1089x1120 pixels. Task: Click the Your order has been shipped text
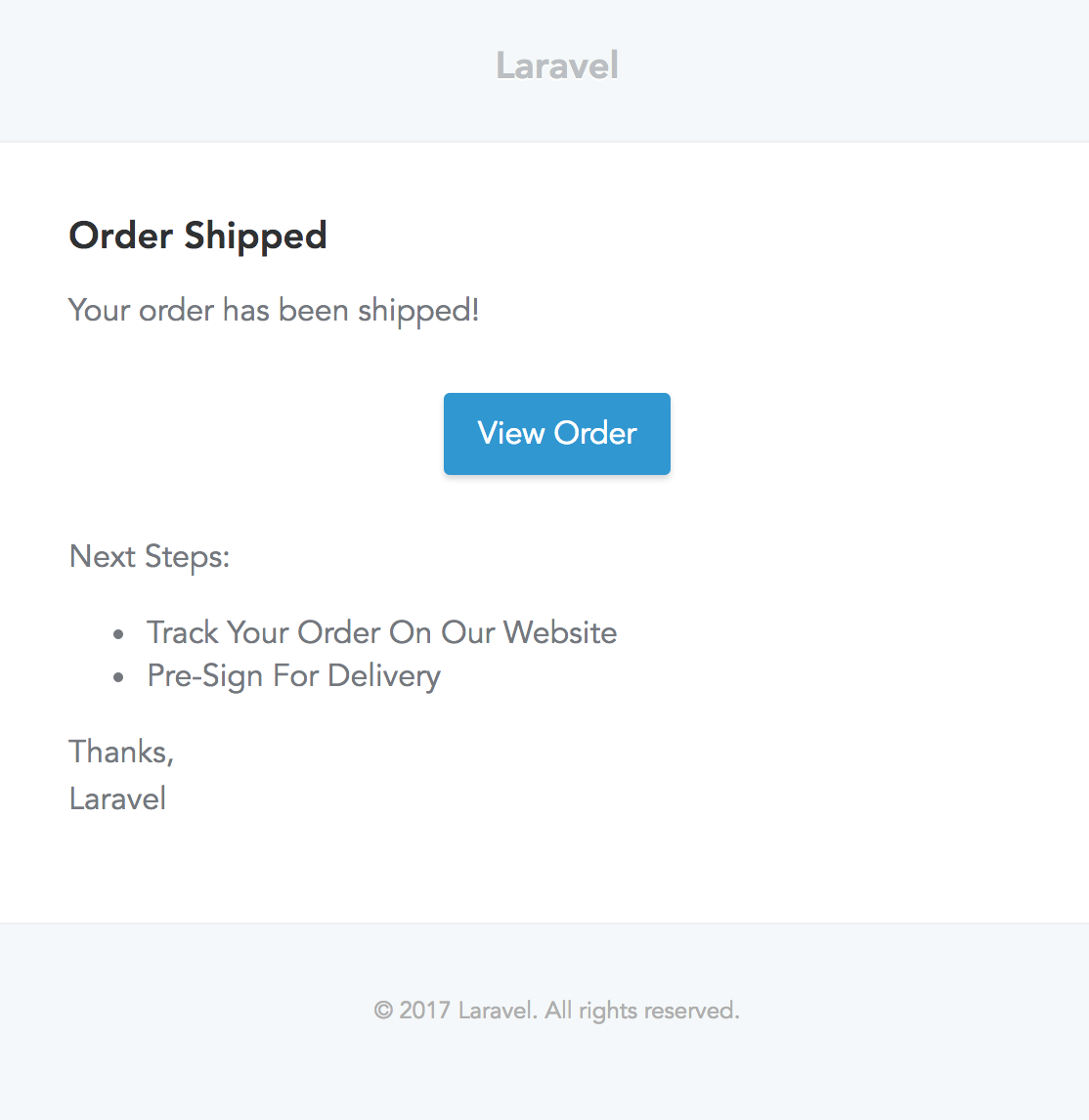point(273,310)
